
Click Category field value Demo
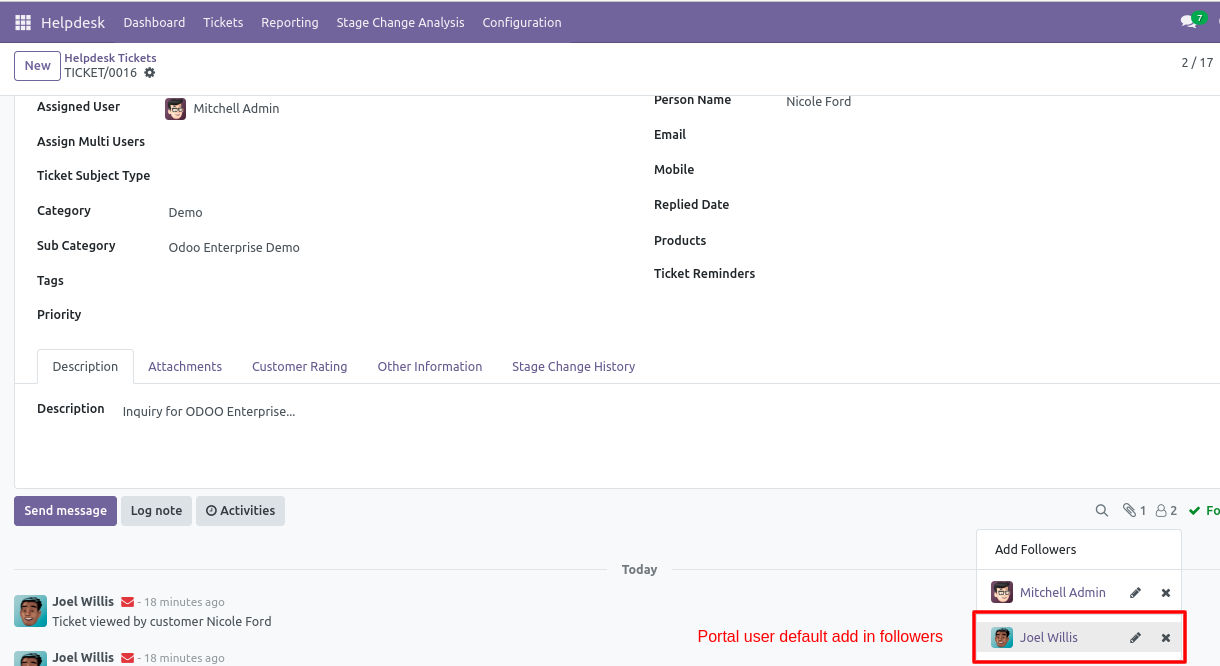[x=185, y=213]
